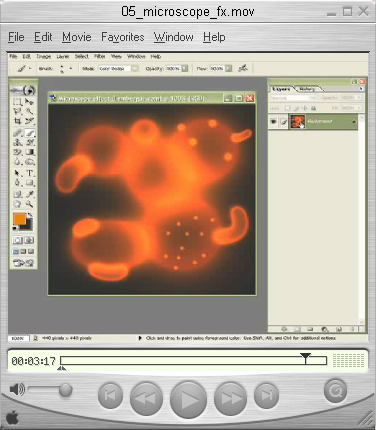
Task: Click the Apple logo in QuickTime player
Action: [12, 418]
